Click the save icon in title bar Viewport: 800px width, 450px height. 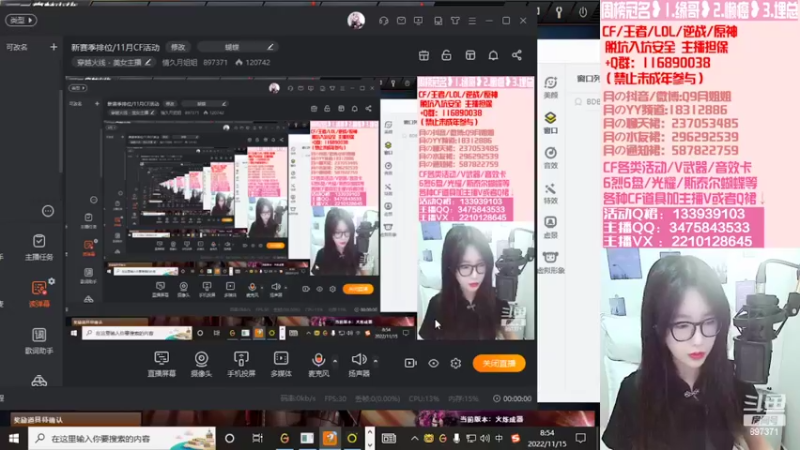[x=438, y=21]
